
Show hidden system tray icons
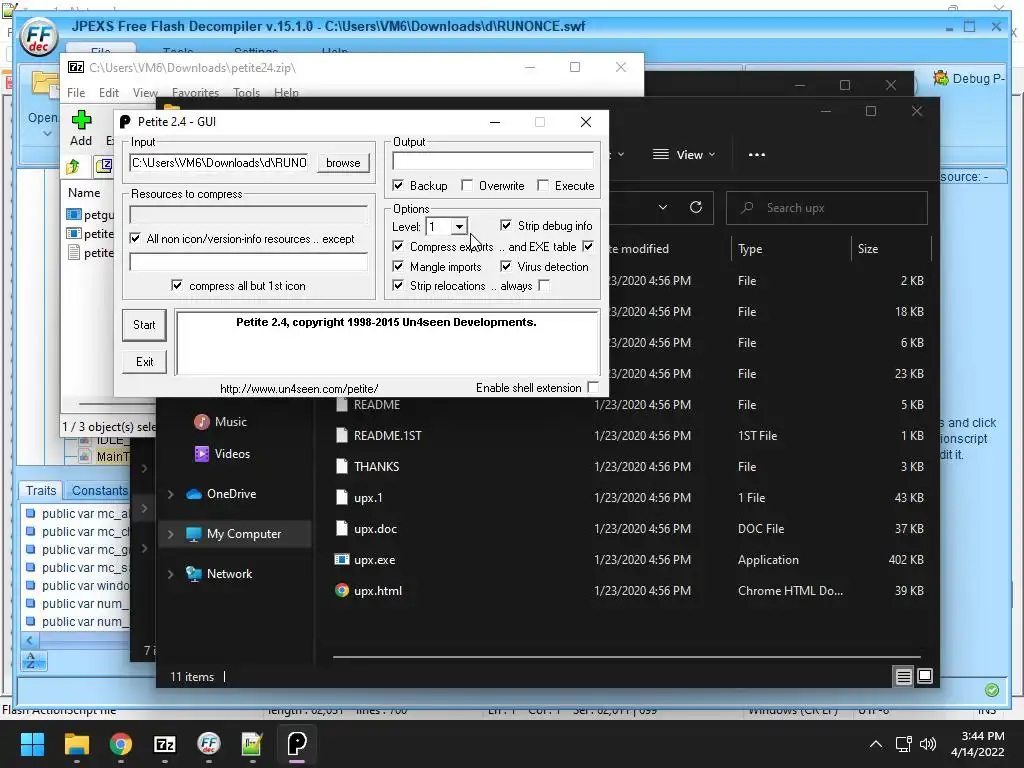(x=876, y=744)
